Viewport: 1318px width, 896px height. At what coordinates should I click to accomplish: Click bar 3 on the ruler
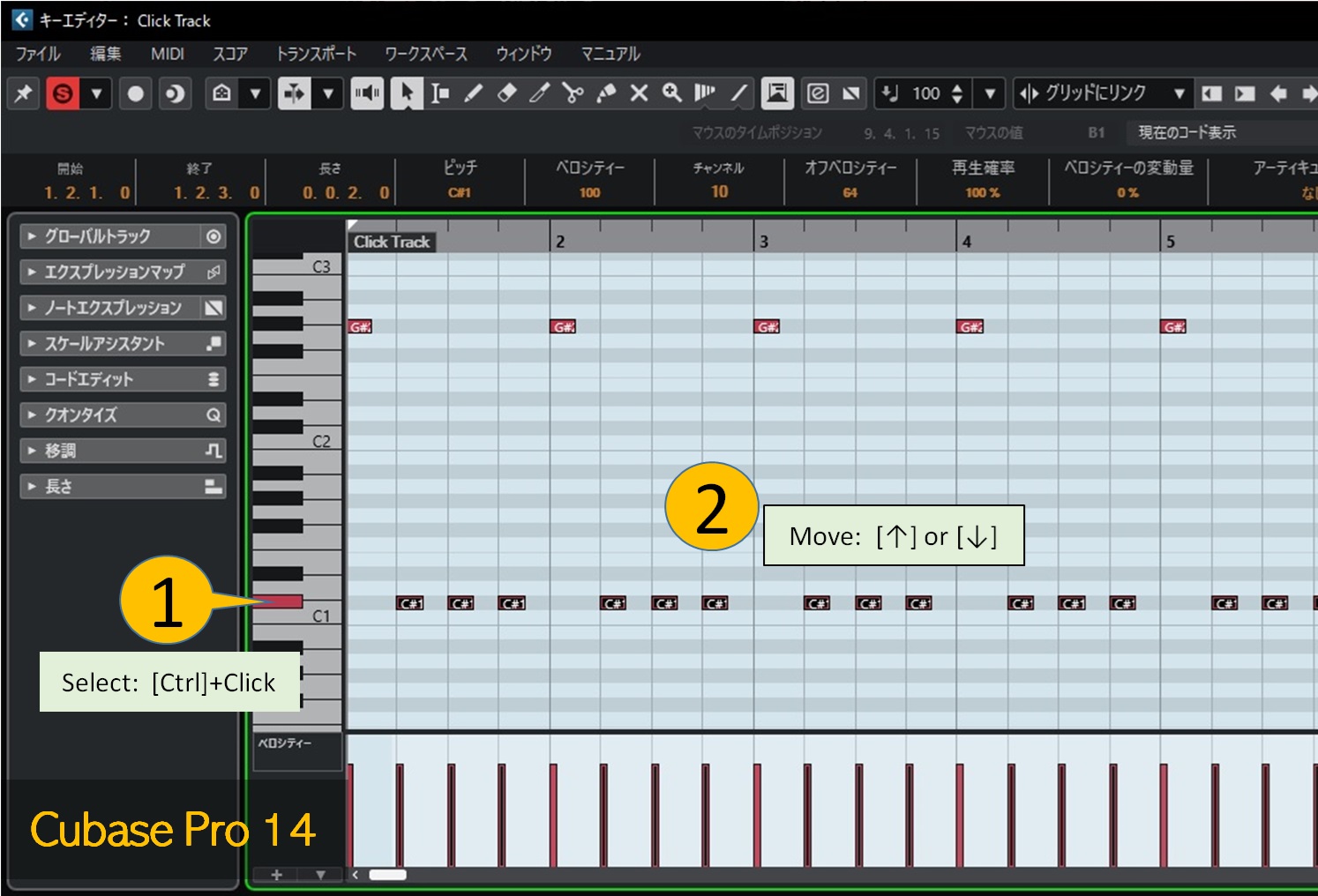coord(764,241)
